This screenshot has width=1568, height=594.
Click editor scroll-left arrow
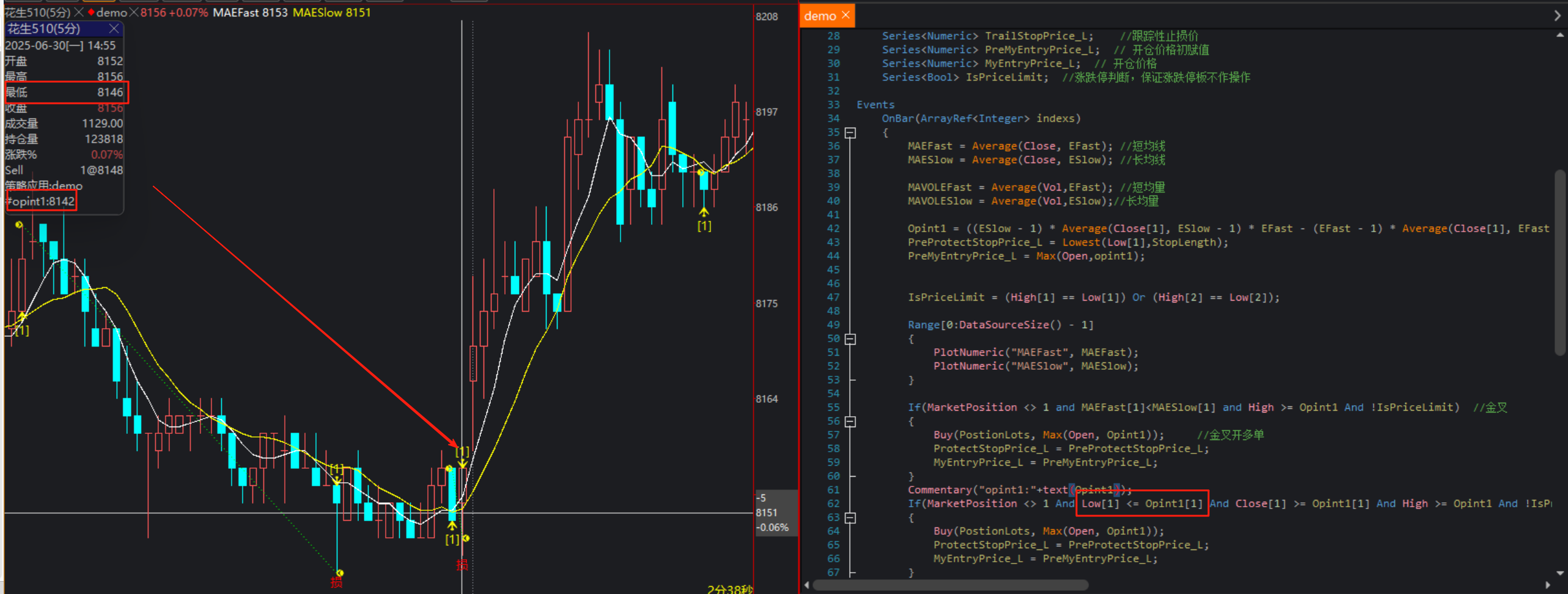click(807, 585)
